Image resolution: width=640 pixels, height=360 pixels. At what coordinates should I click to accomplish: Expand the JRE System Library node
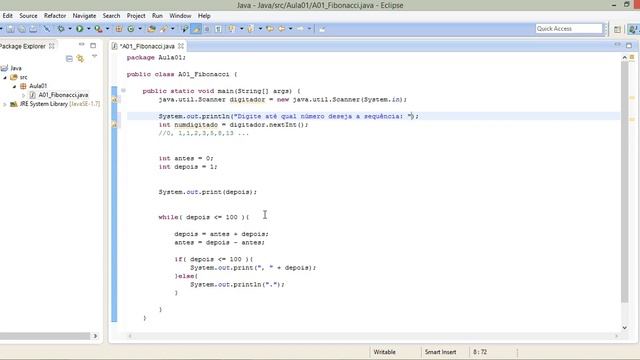coord(5,104)
